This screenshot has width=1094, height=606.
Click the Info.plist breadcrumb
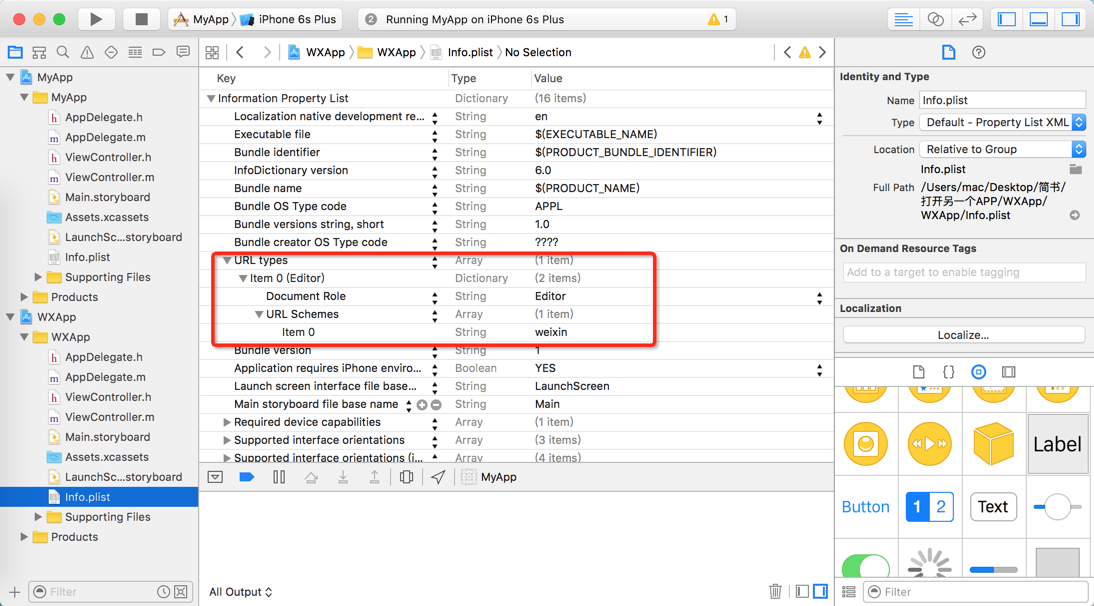[461, 52]
